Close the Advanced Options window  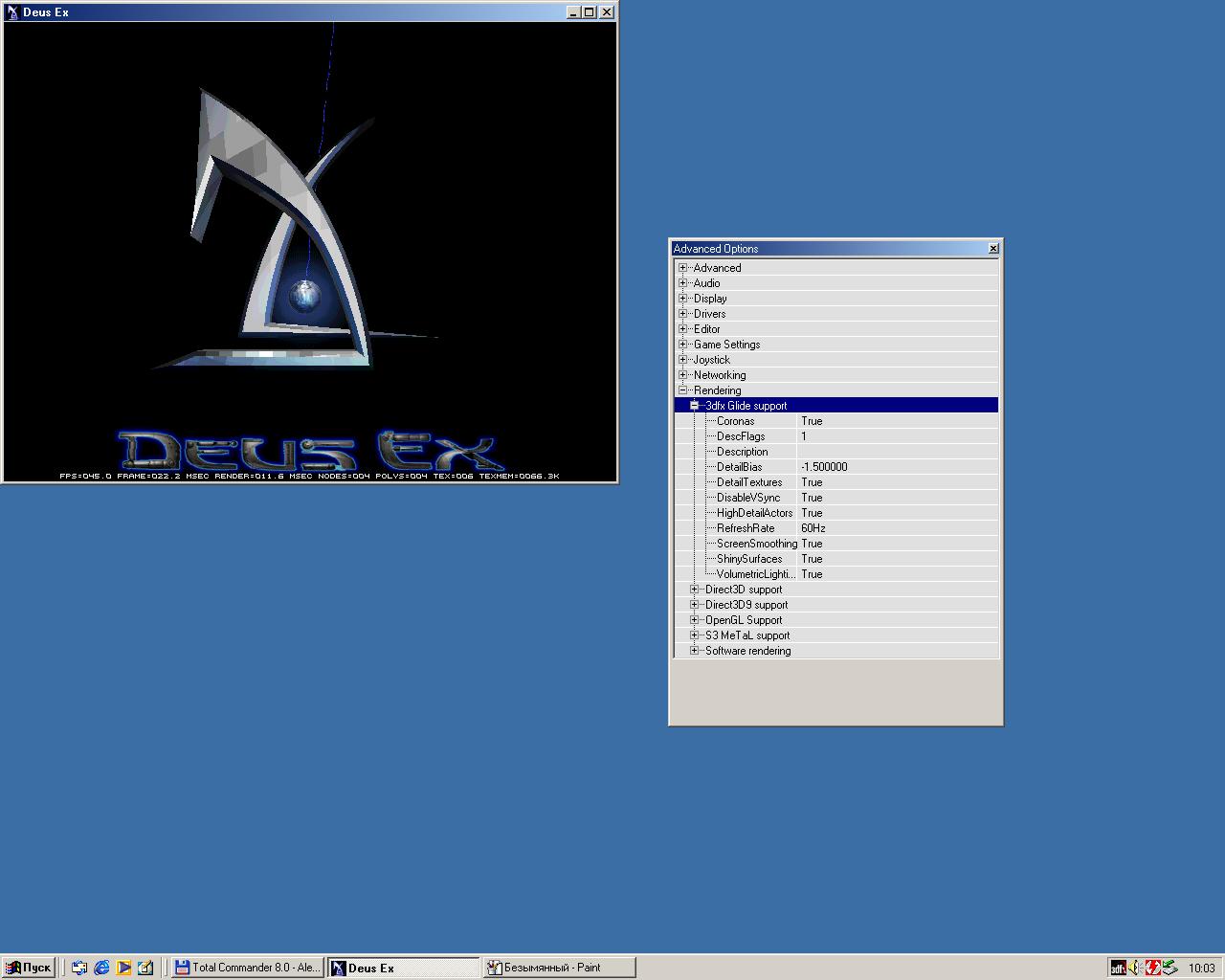pos(993,249)
